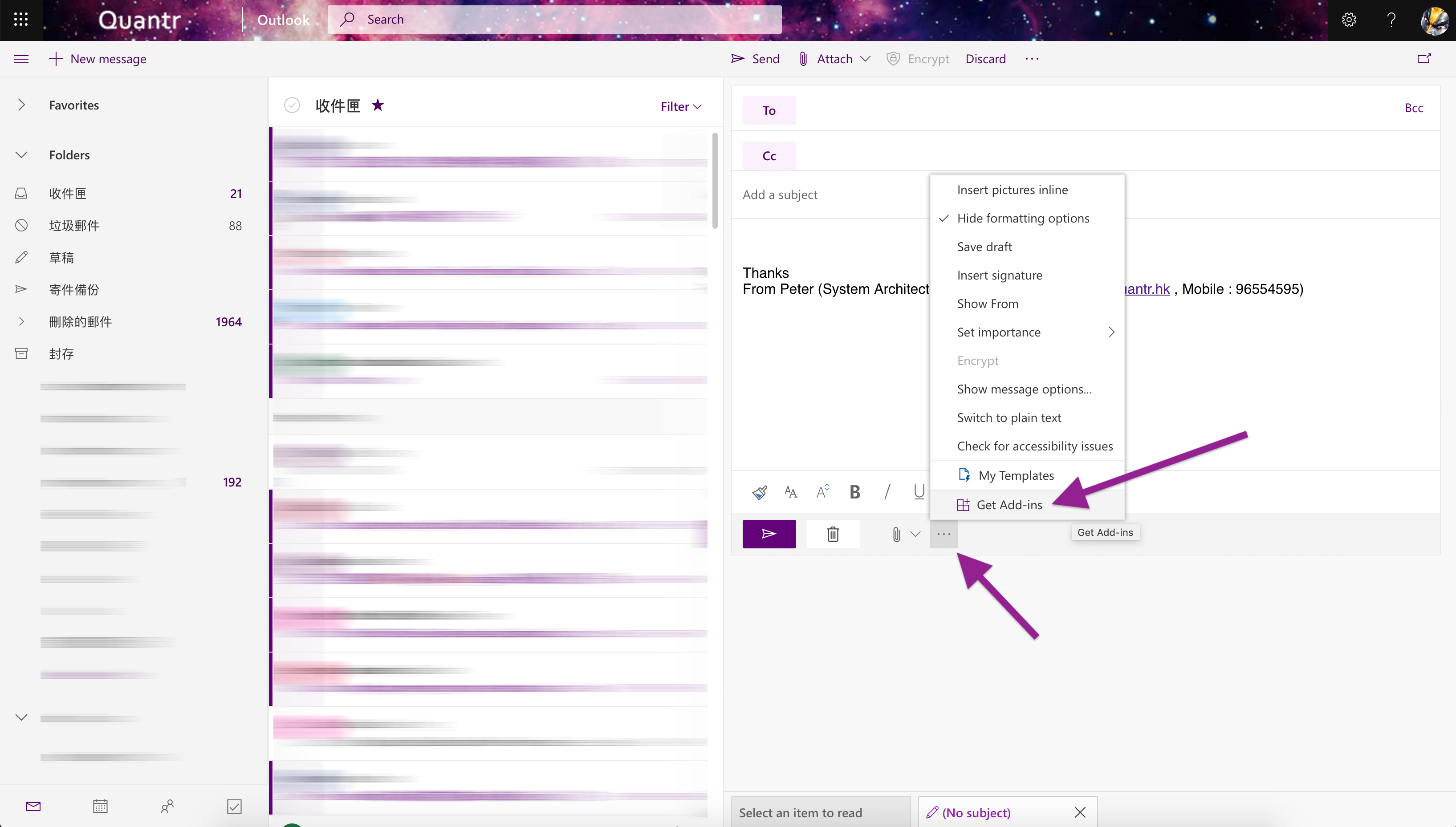
Task: Toggle the star next to 收件匣 heading
Action: coord(378,105)
